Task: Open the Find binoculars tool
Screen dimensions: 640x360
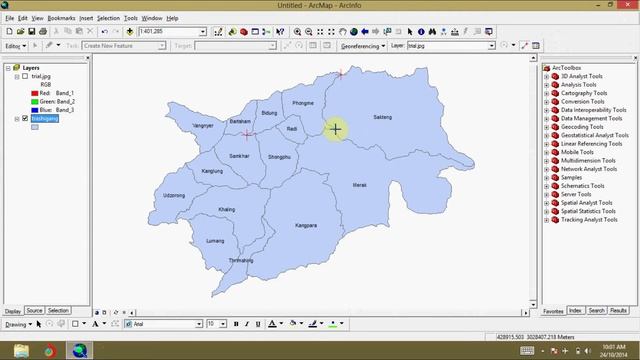Action: coord(432,31)
